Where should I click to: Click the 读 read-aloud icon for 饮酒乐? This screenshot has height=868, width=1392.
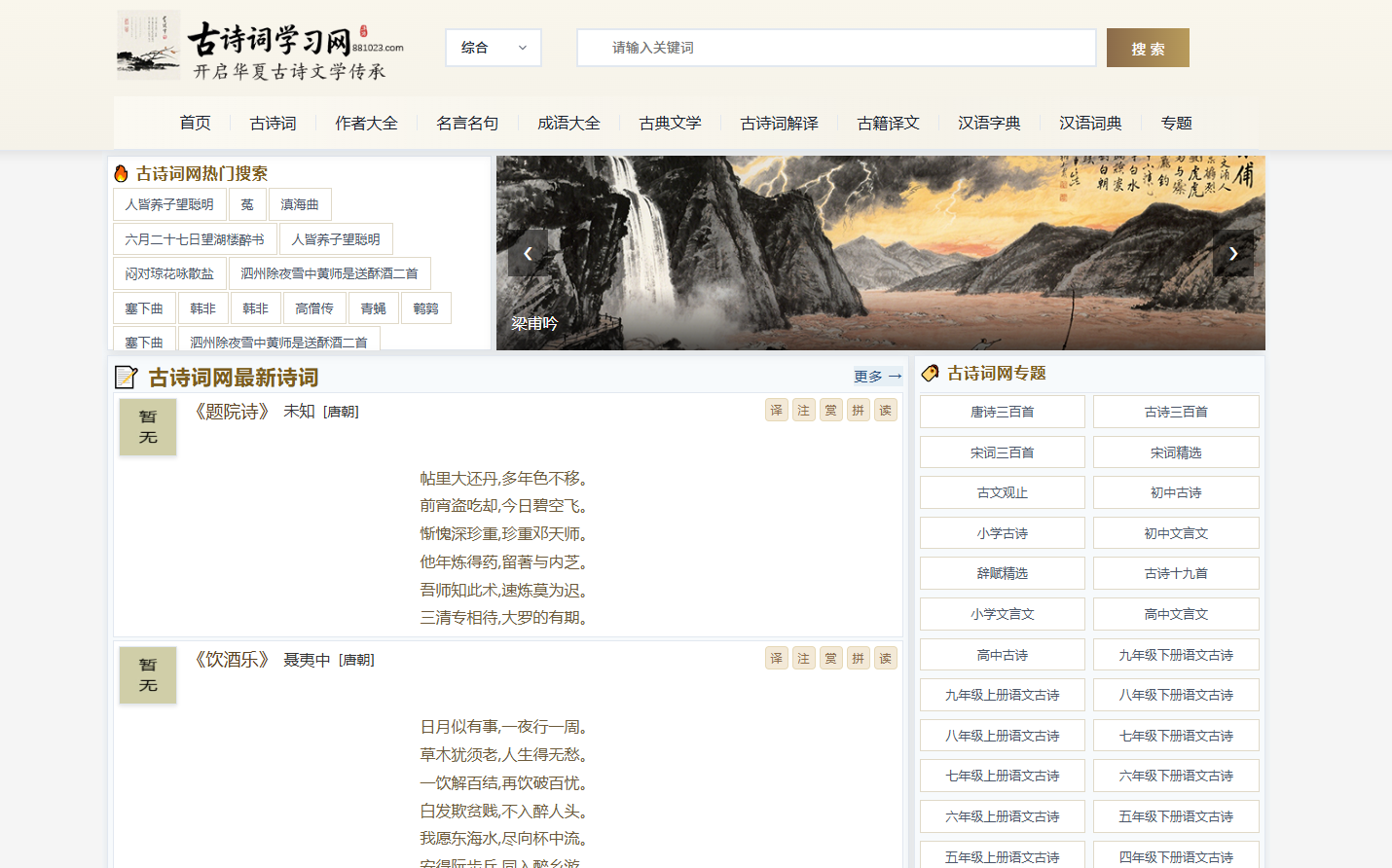885,659
